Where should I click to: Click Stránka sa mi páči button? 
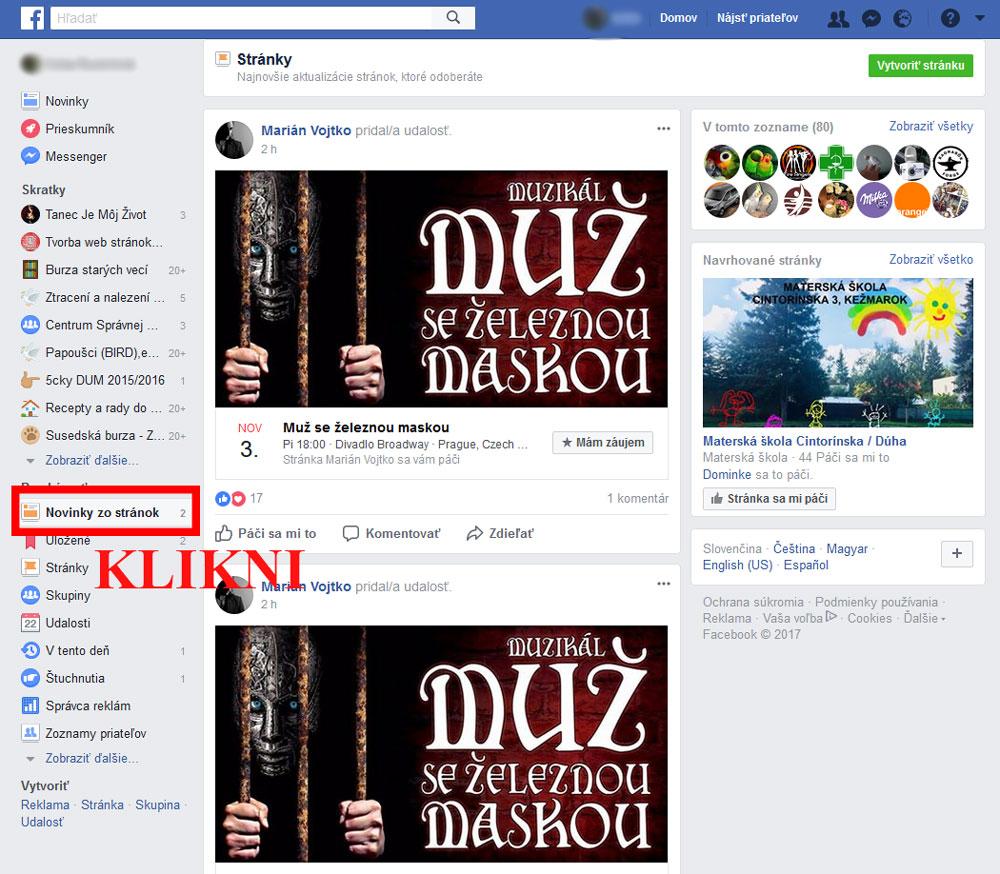tap(769, 498)
